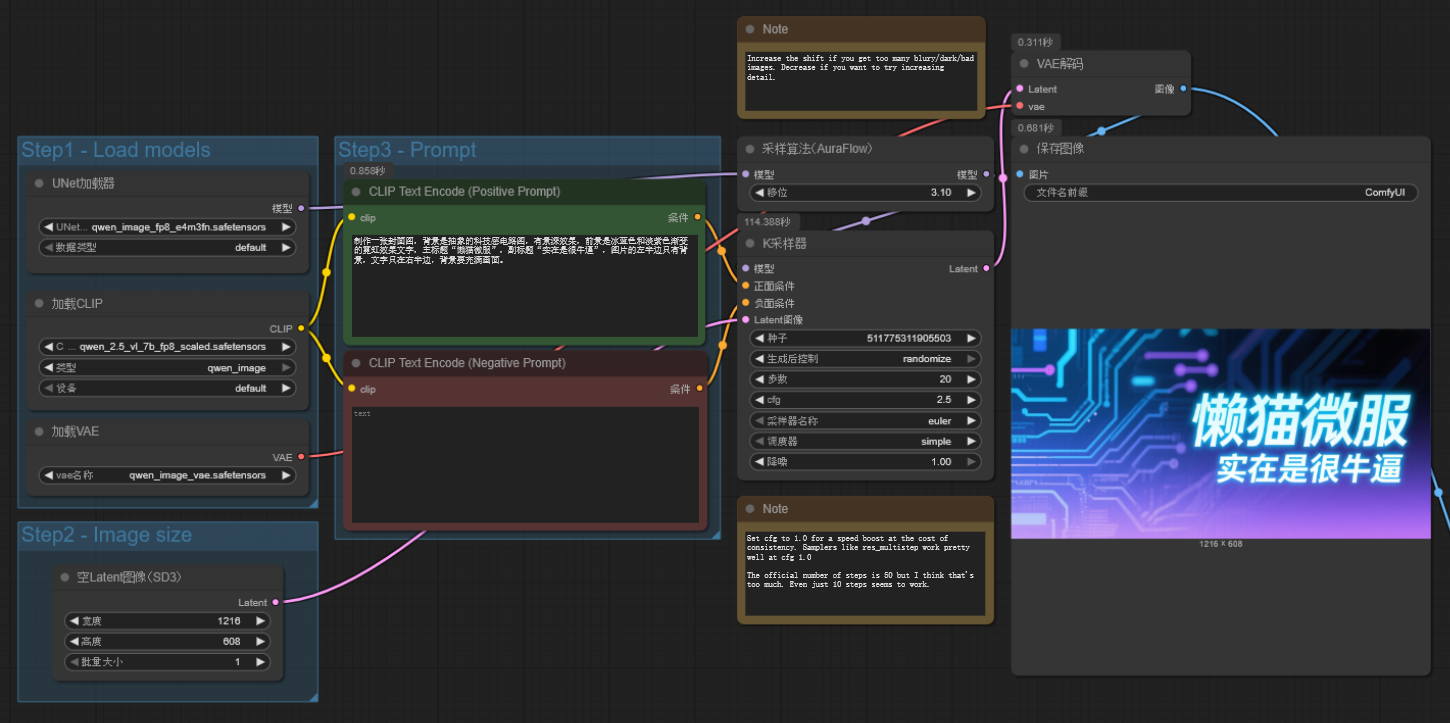Open the generated 懒猫微服 preview image

[x=1221, y=433]
